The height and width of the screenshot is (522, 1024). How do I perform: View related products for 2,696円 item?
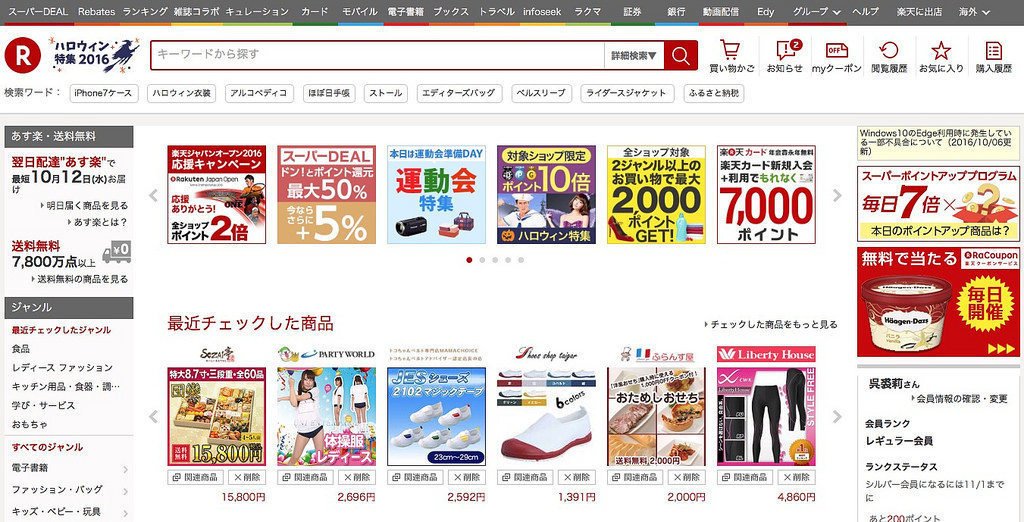click(306, 477)
